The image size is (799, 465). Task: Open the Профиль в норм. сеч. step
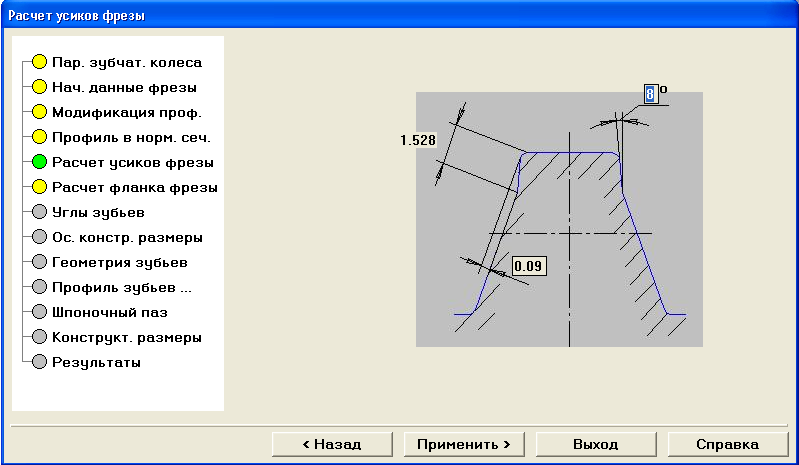[x=131, y=138]
